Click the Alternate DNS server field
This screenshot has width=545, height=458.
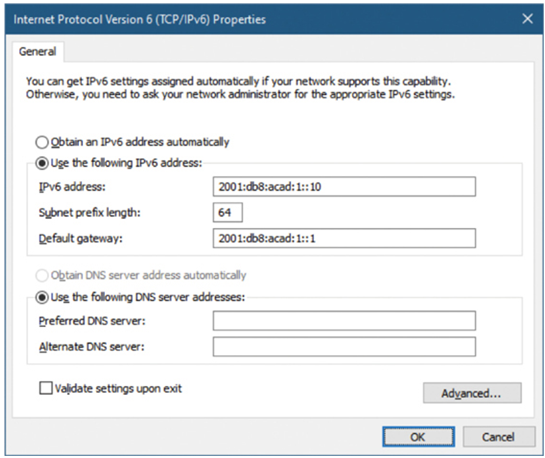click(x=344, y=346)
